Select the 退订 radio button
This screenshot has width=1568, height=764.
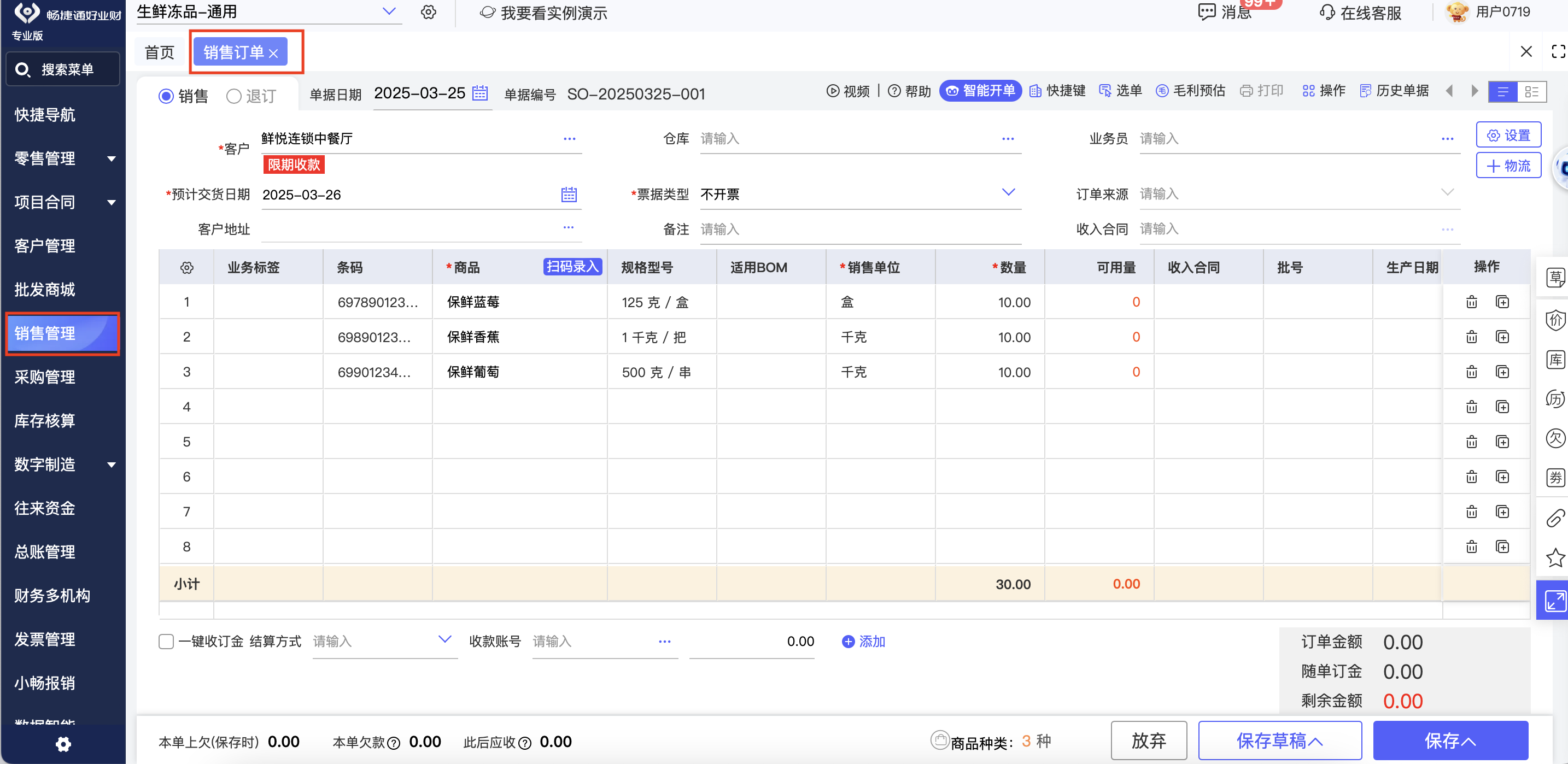(x=234, y=96)
